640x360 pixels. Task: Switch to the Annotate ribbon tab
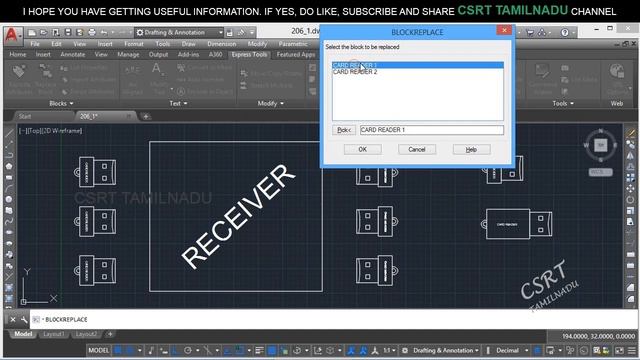point(73,54)
